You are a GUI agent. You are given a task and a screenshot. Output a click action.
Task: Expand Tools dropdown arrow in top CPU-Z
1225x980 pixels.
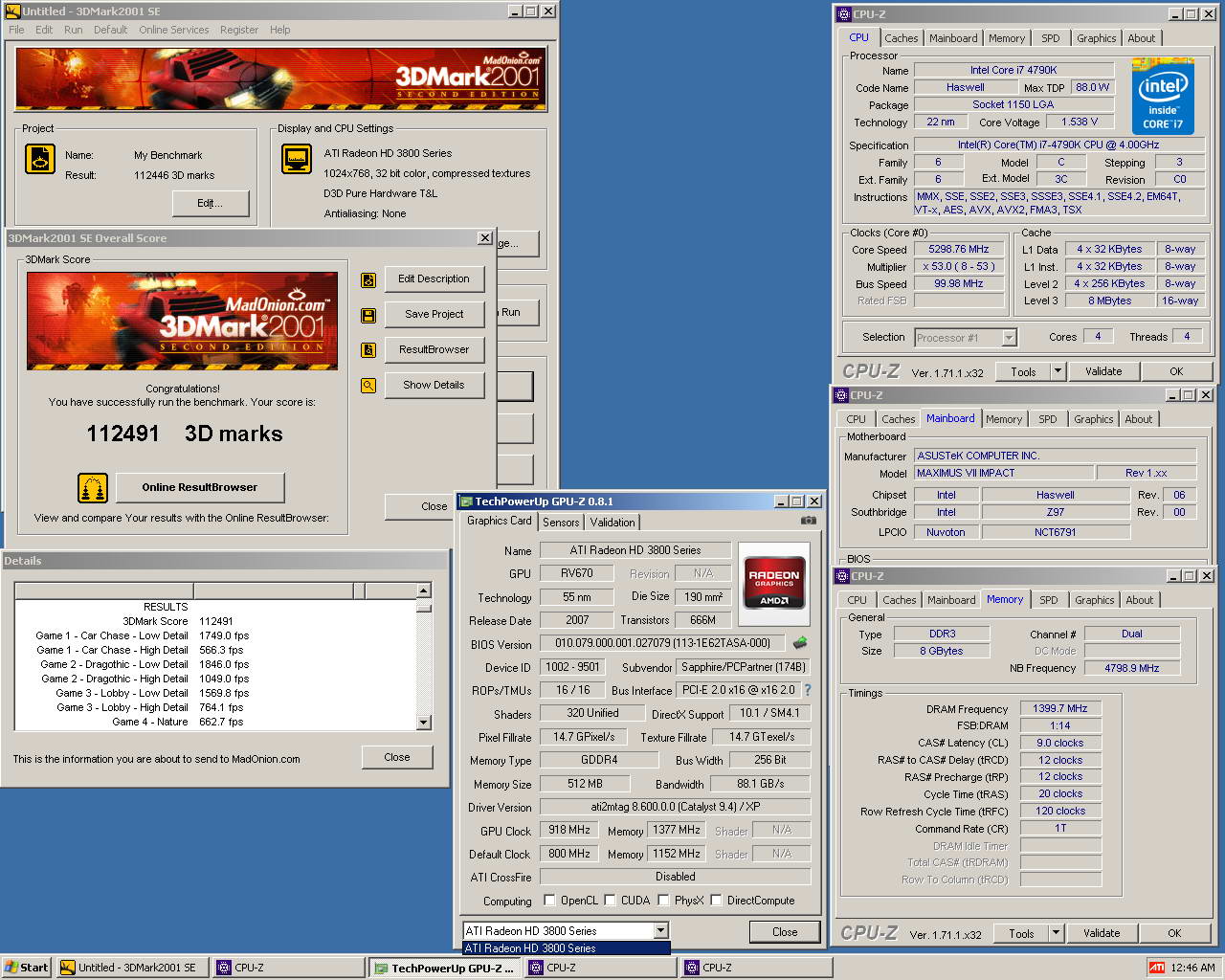tap(1058, 371)
